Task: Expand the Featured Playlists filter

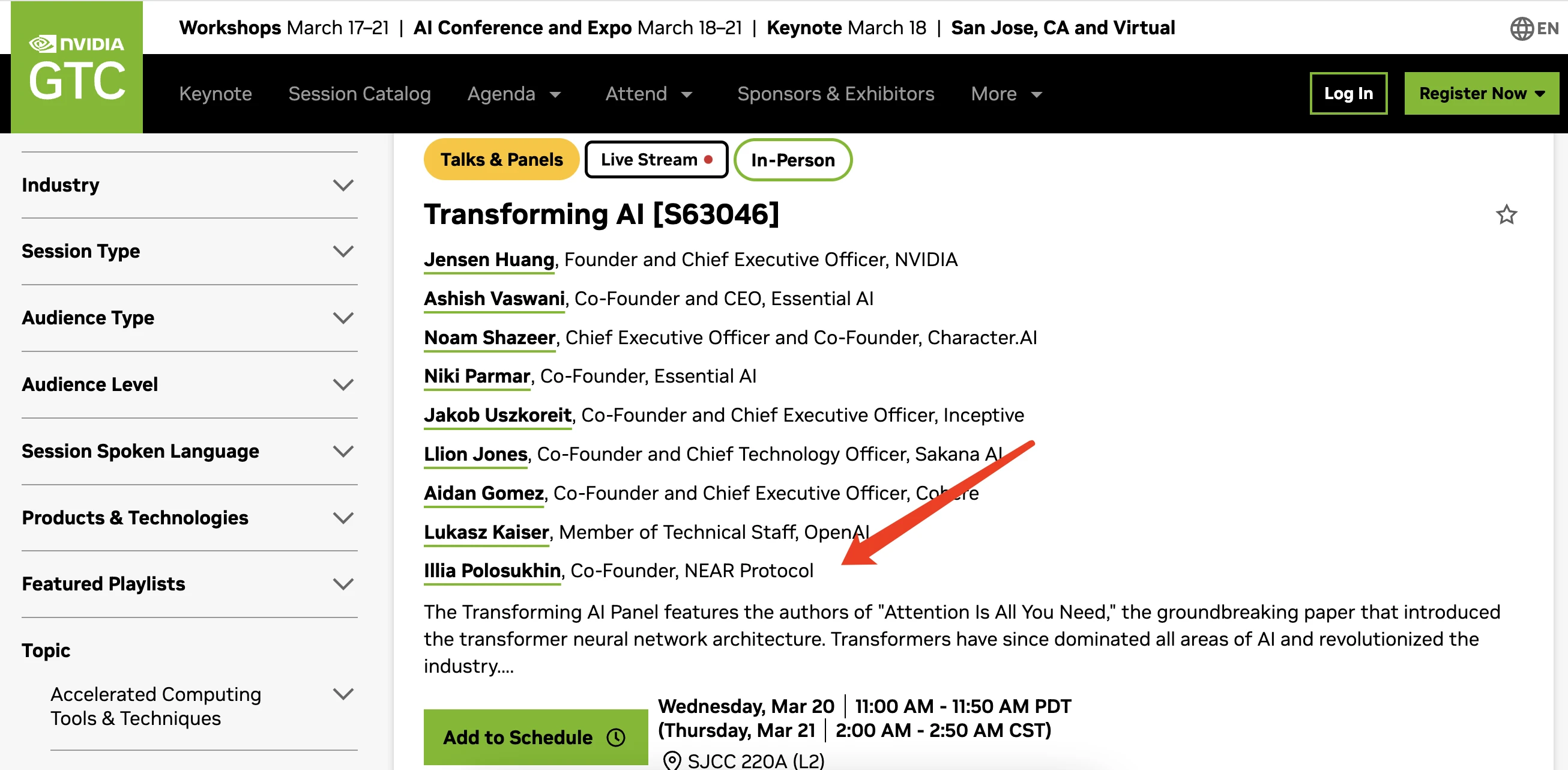Action: click(343, 584)
